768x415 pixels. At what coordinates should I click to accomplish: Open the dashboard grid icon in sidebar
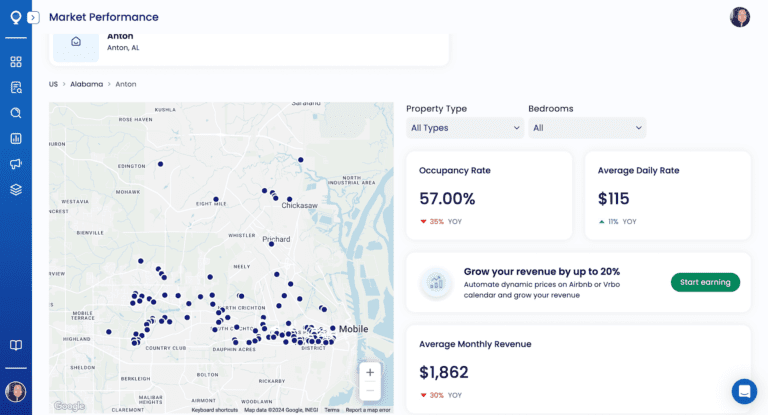tap(16, 62)
